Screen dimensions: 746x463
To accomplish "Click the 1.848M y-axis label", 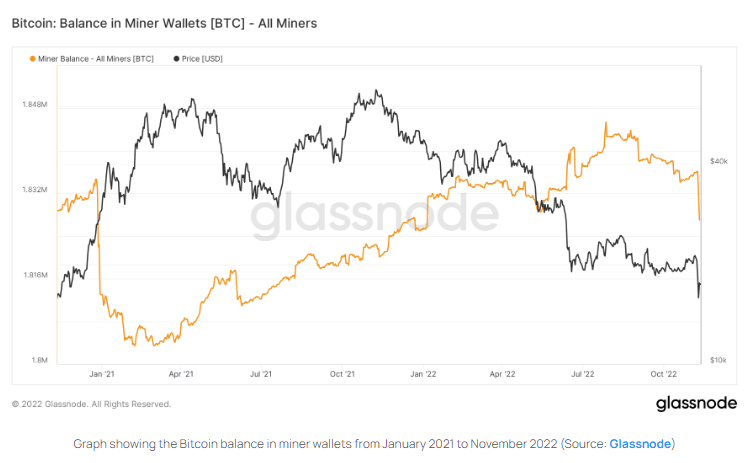I will click(x=34, y=103).
